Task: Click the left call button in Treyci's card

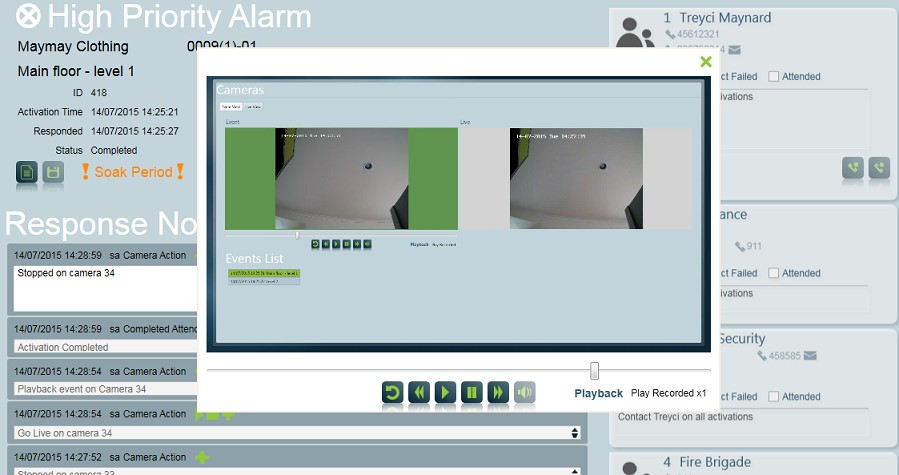Action: coord(853,168)
